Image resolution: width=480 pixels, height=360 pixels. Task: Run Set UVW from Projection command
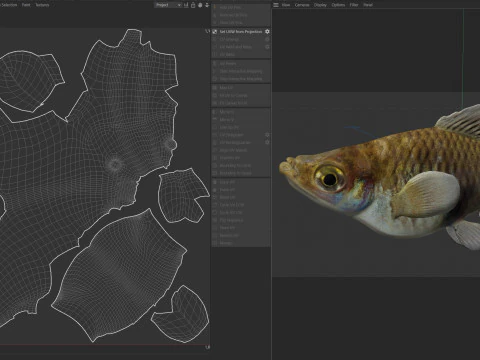[x=241, y=32]
